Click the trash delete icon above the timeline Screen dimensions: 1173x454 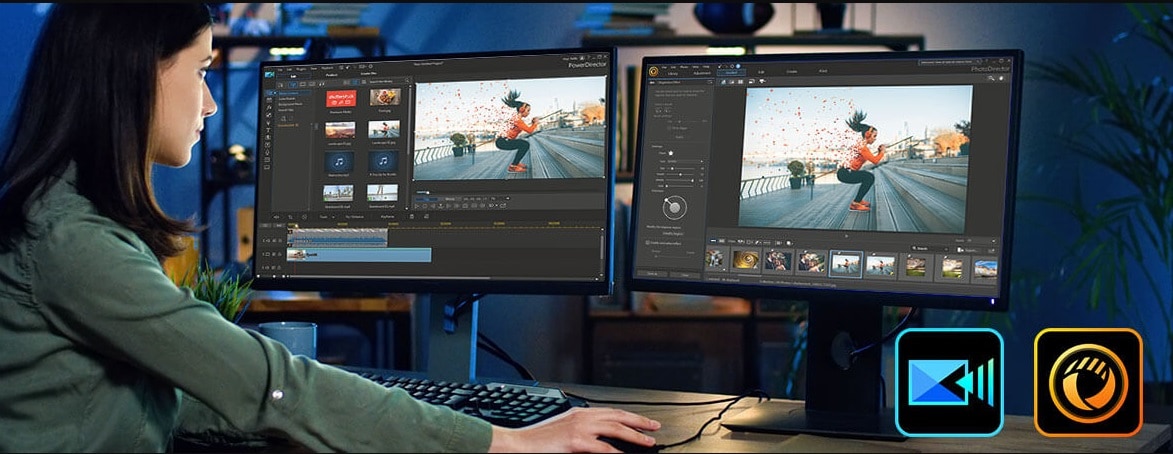click(x=411, y=217)
